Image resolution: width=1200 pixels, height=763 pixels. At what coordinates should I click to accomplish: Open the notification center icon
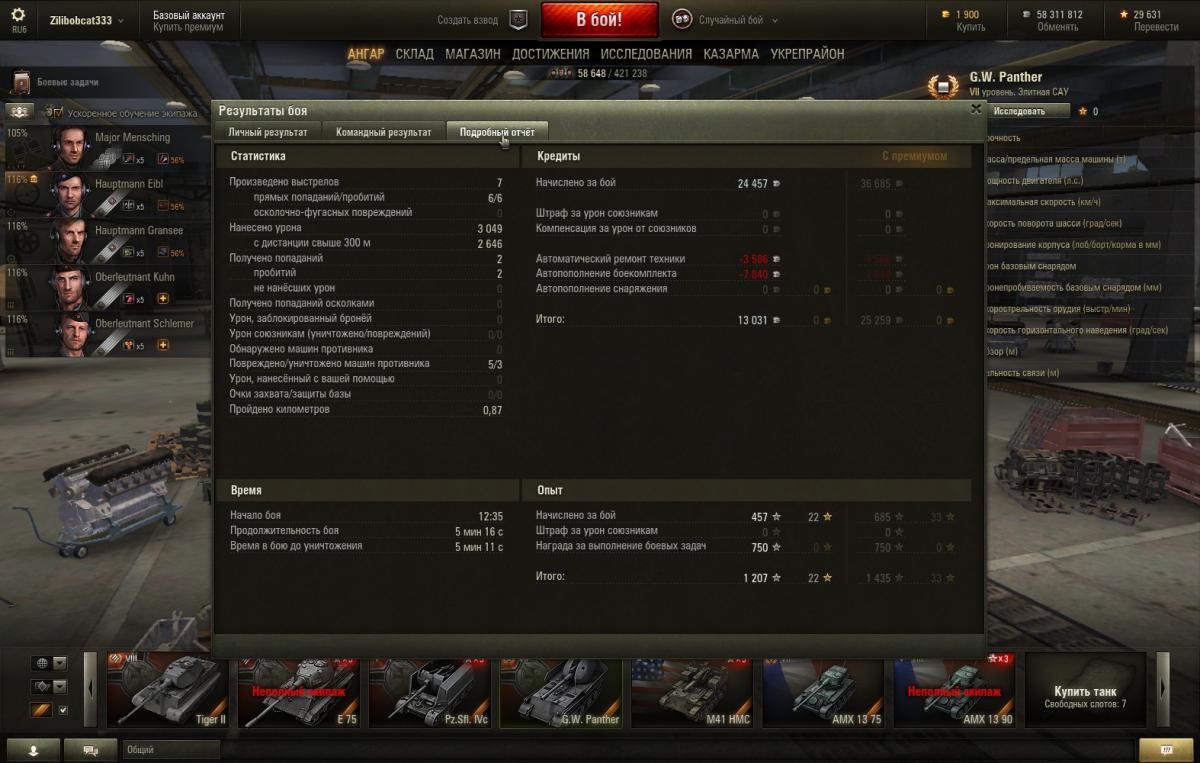pos(1166,750)
